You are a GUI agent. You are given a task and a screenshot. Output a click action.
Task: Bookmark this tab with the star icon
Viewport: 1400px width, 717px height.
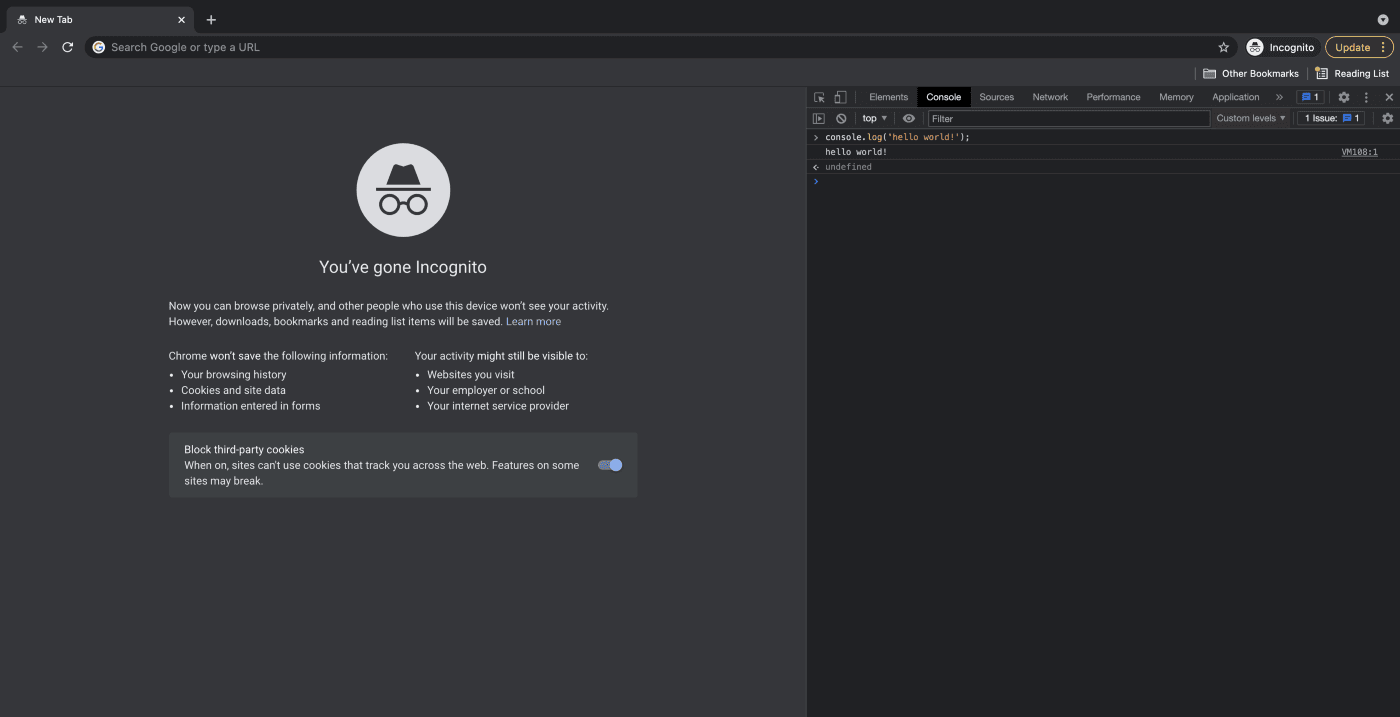tap(1223, 47)
